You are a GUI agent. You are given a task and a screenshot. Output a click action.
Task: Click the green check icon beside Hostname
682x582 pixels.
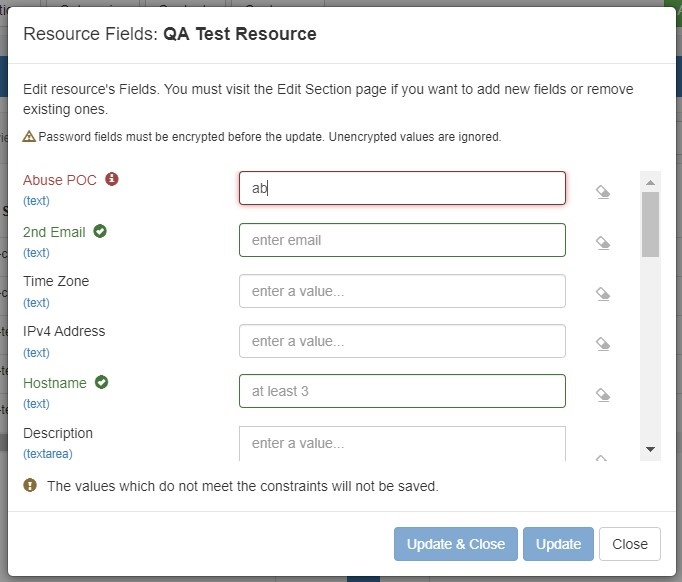pos(102,382)
